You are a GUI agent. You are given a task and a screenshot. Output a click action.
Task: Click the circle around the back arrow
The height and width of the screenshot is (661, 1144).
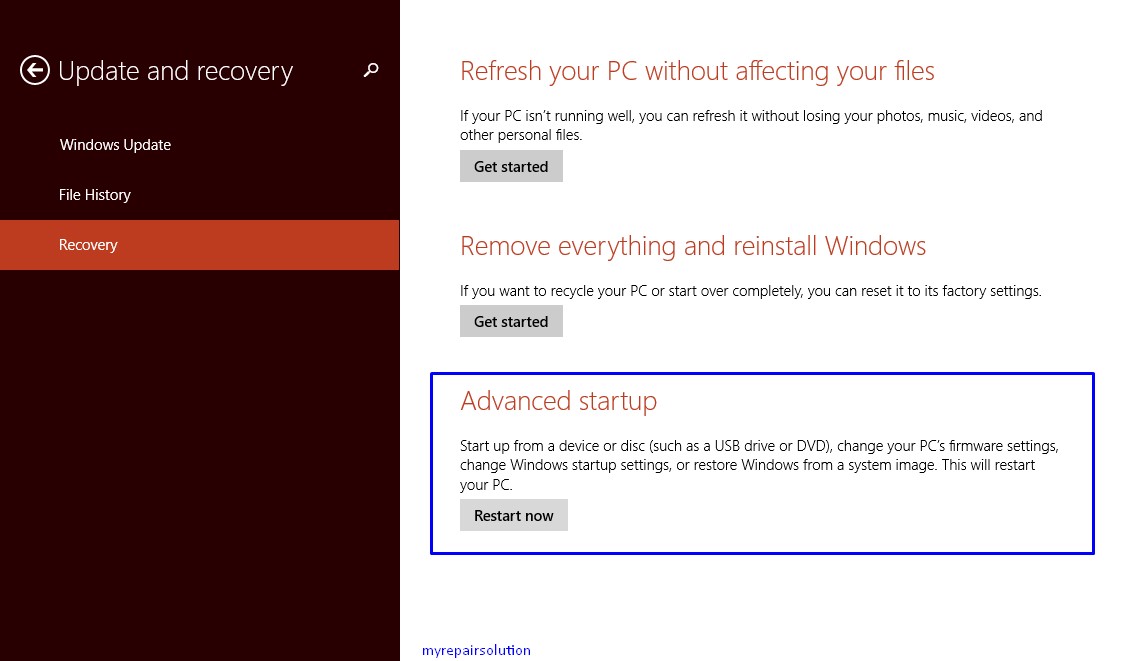click(x=34, y=71)
